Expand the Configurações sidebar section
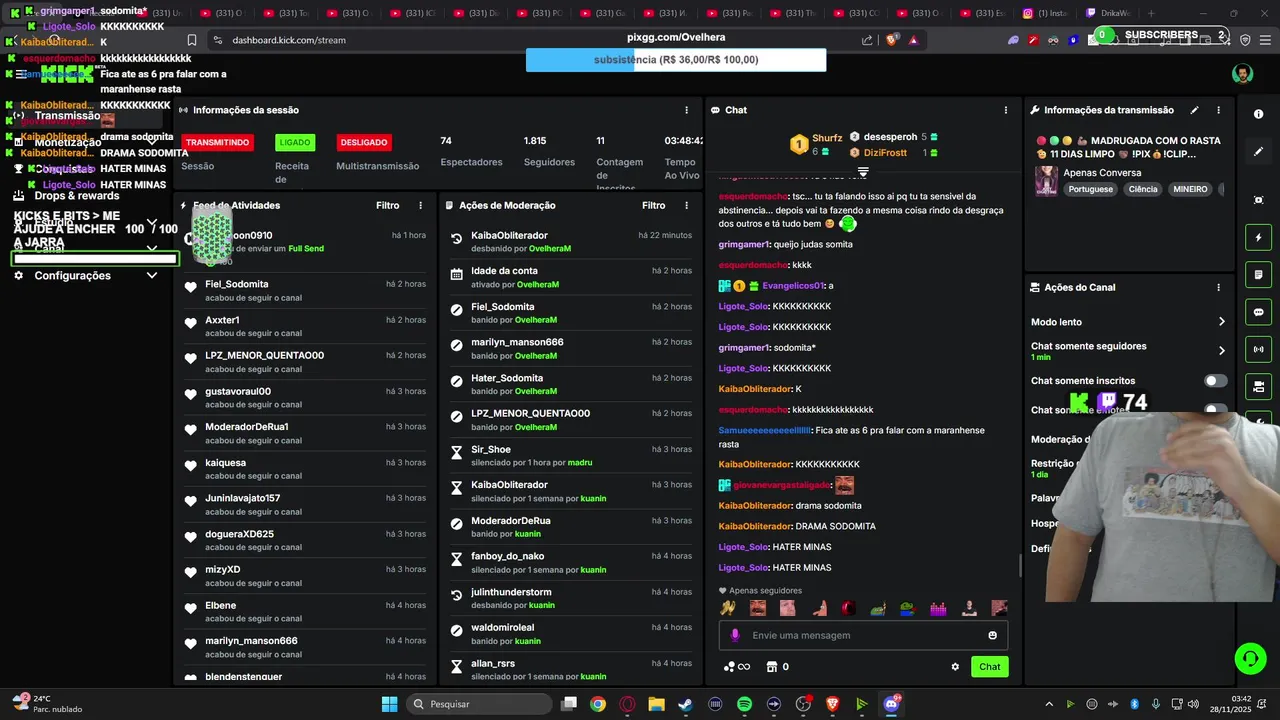The width and height of the screenshot is (1280, 720). tap(152, 275)
